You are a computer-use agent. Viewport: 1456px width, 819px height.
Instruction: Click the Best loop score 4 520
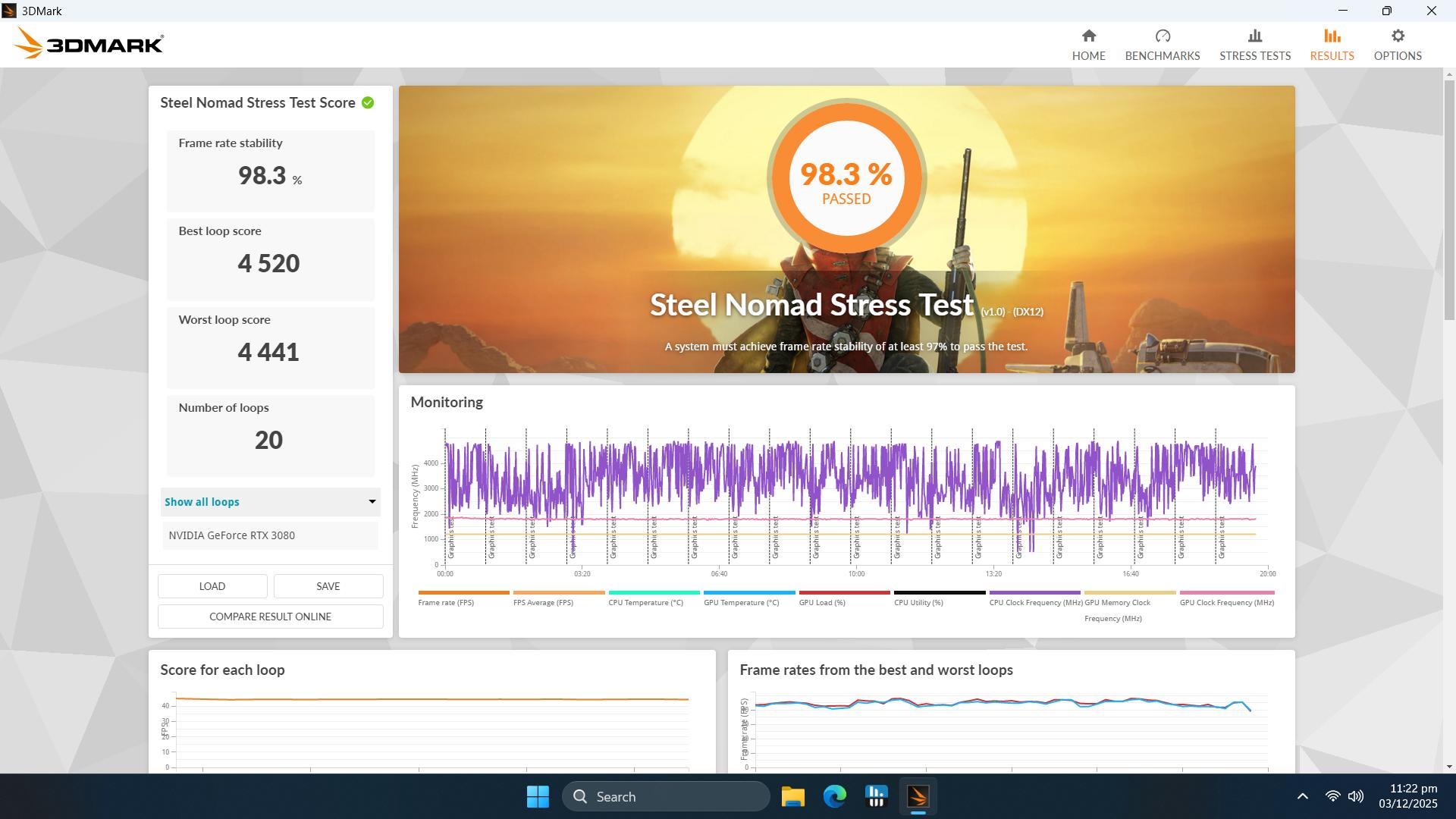[268, 264]
